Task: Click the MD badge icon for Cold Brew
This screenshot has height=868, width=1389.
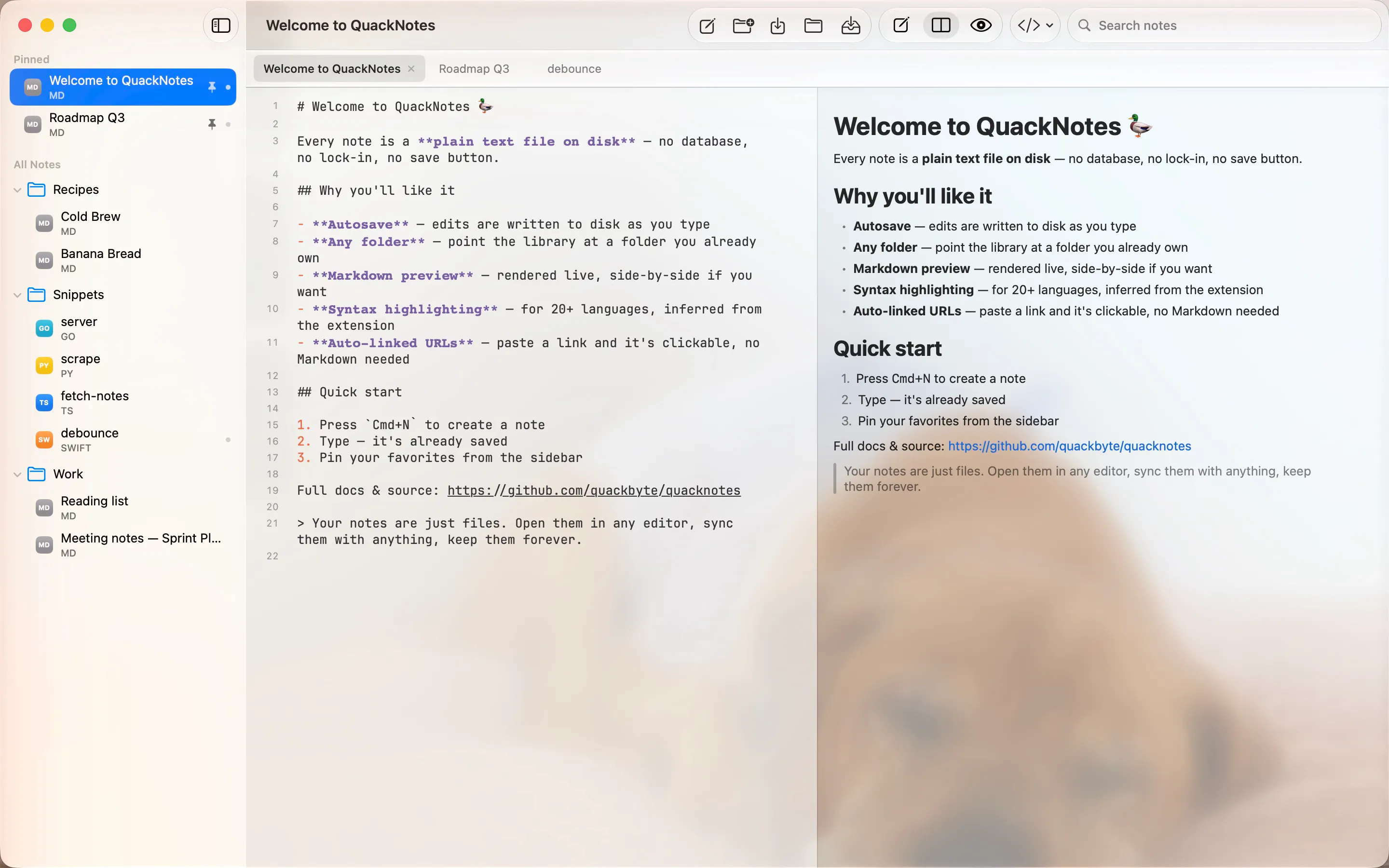Action: (44, 223)
